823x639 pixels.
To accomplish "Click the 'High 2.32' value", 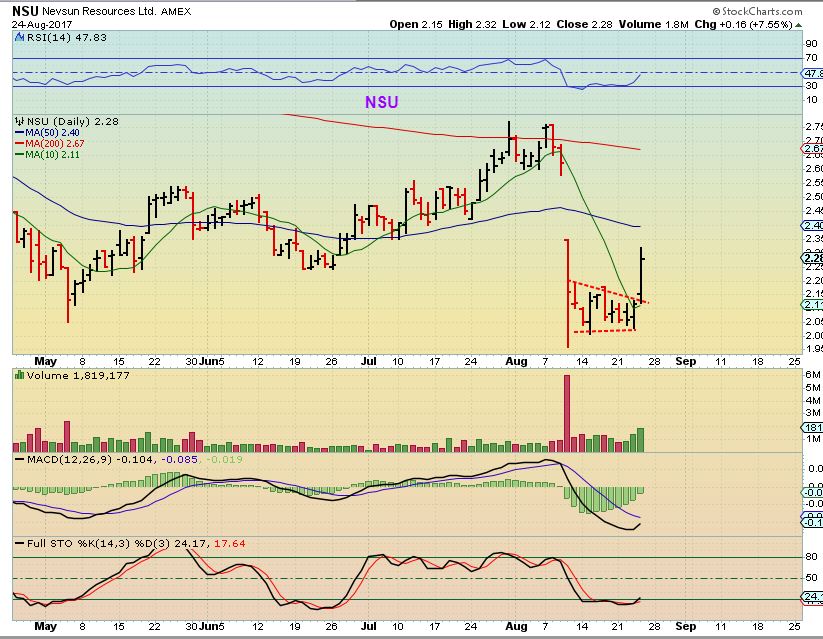I will (472, 24).
